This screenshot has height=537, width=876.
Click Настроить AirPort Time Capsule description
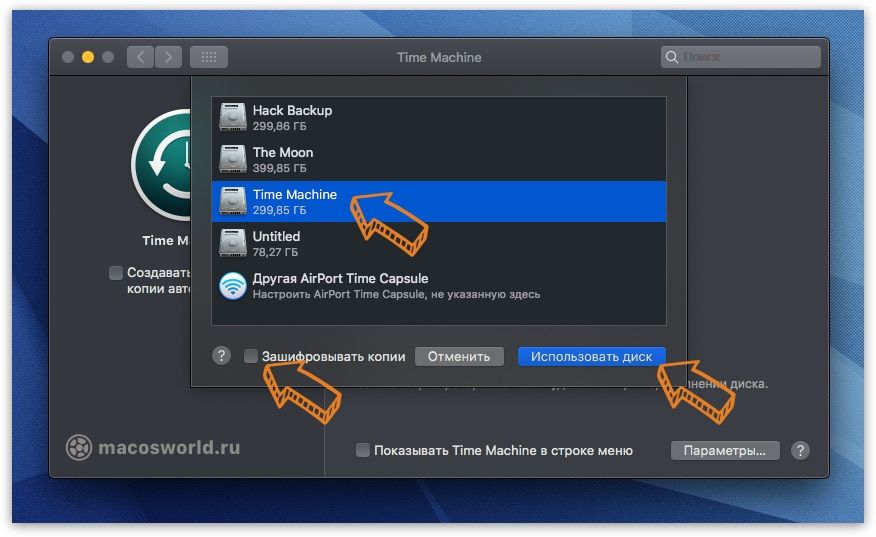click(396, 294)
